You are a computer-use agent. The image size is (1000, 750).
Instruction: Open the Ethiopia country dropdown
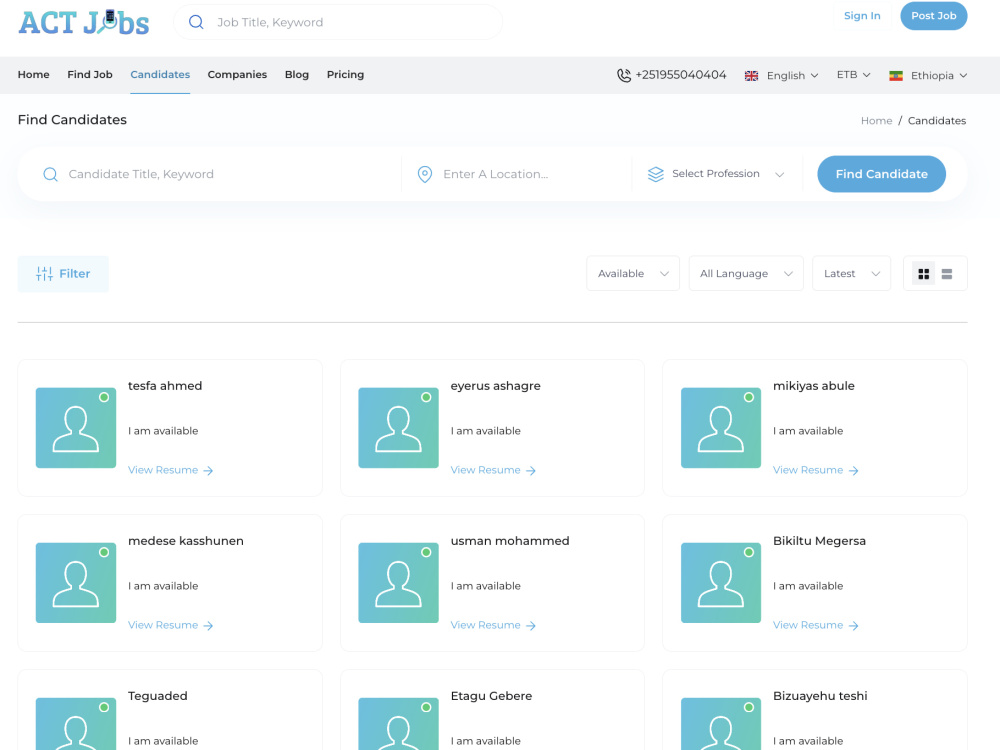point(928,75)
